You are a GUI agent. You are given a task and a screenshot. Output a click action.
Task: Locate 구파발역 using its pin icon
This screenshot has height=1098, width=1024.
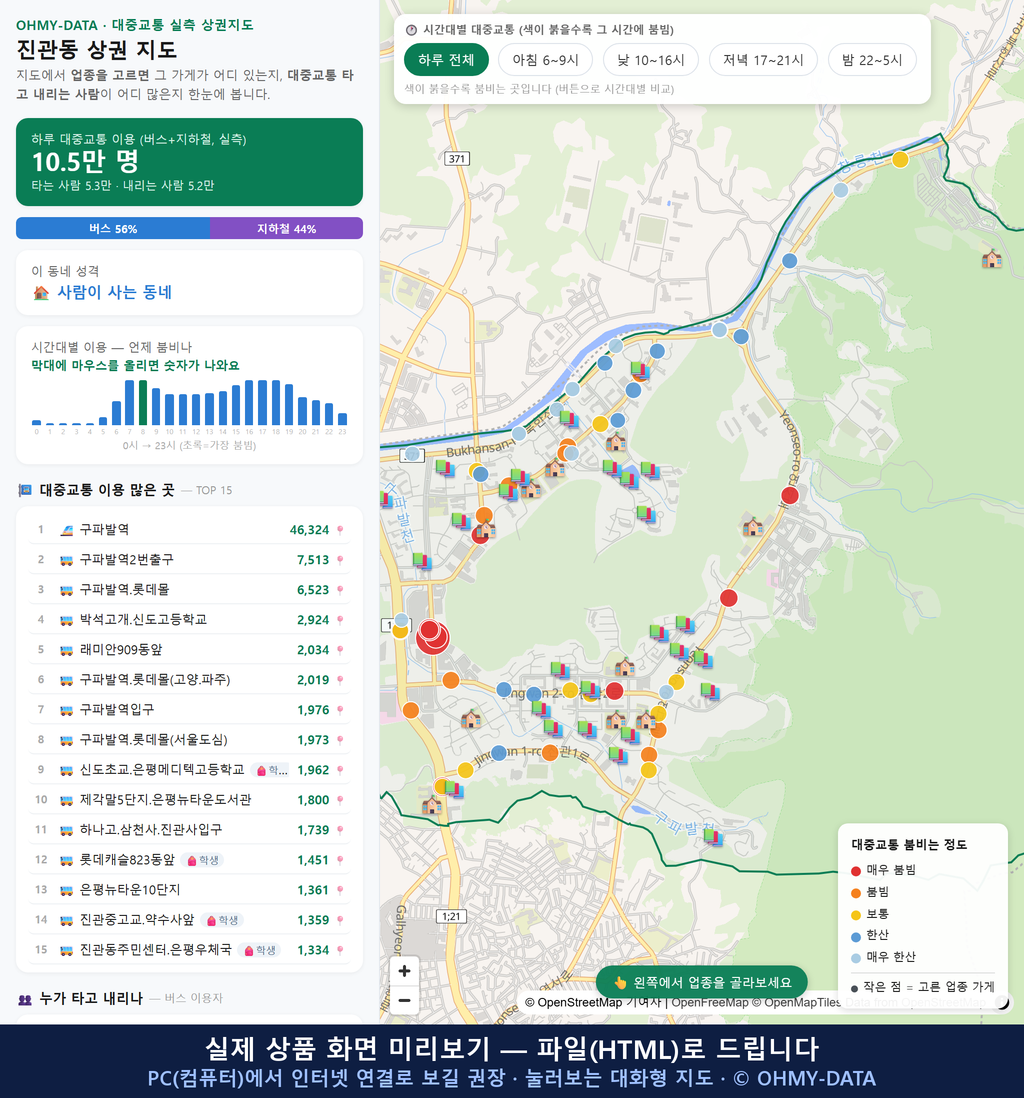340,530
